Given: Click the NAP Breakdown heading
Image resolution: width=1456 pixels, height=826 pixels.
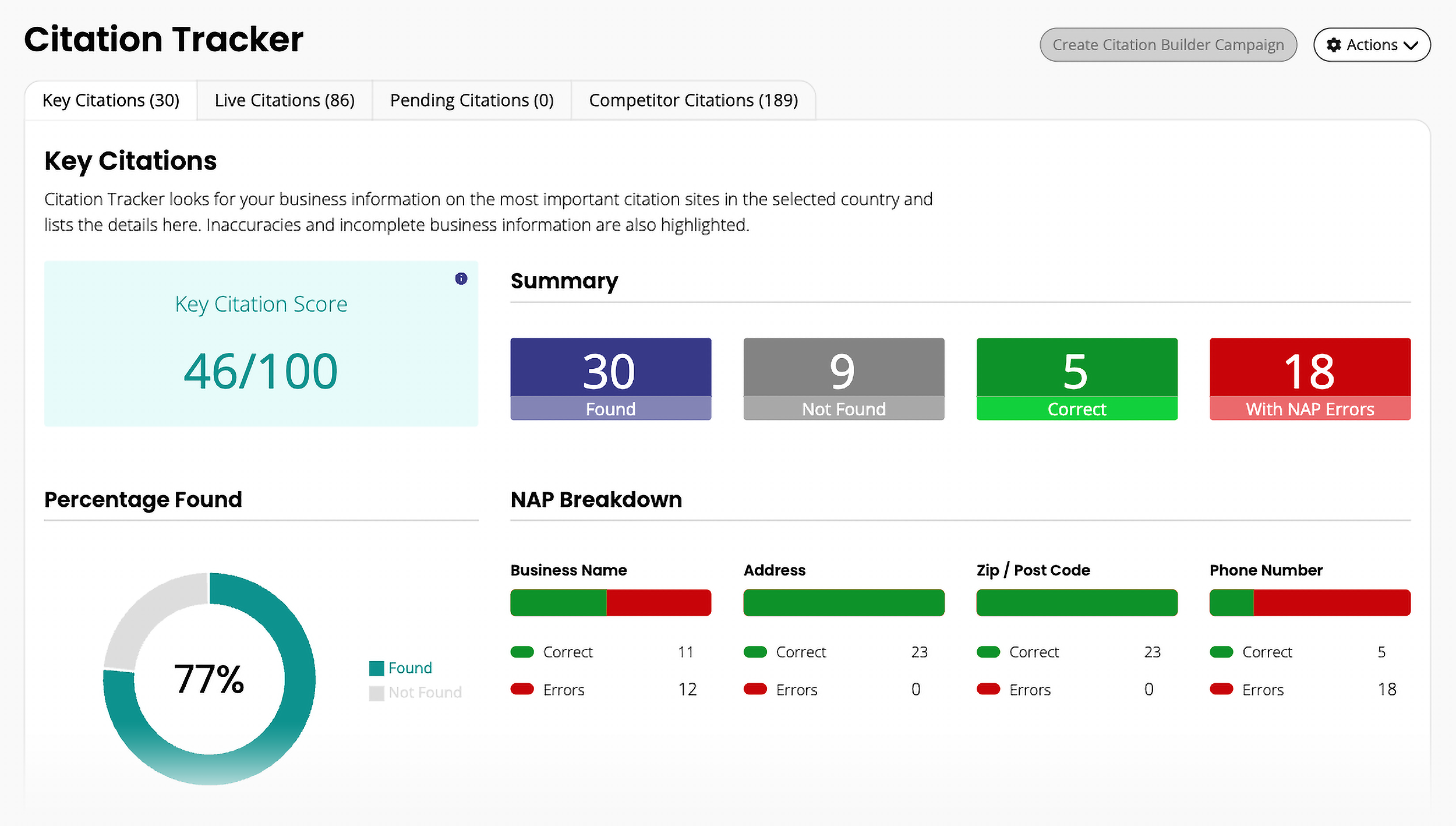Looking at the screenshot, I should (x=596, y=500).
